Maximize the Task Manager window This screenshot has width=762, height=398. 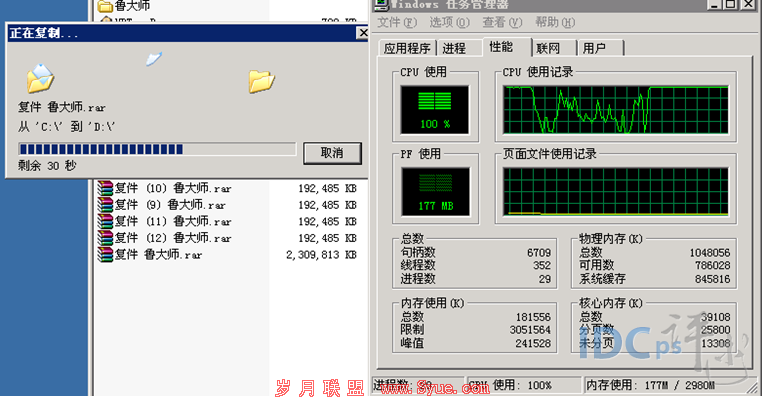point(730,4)
